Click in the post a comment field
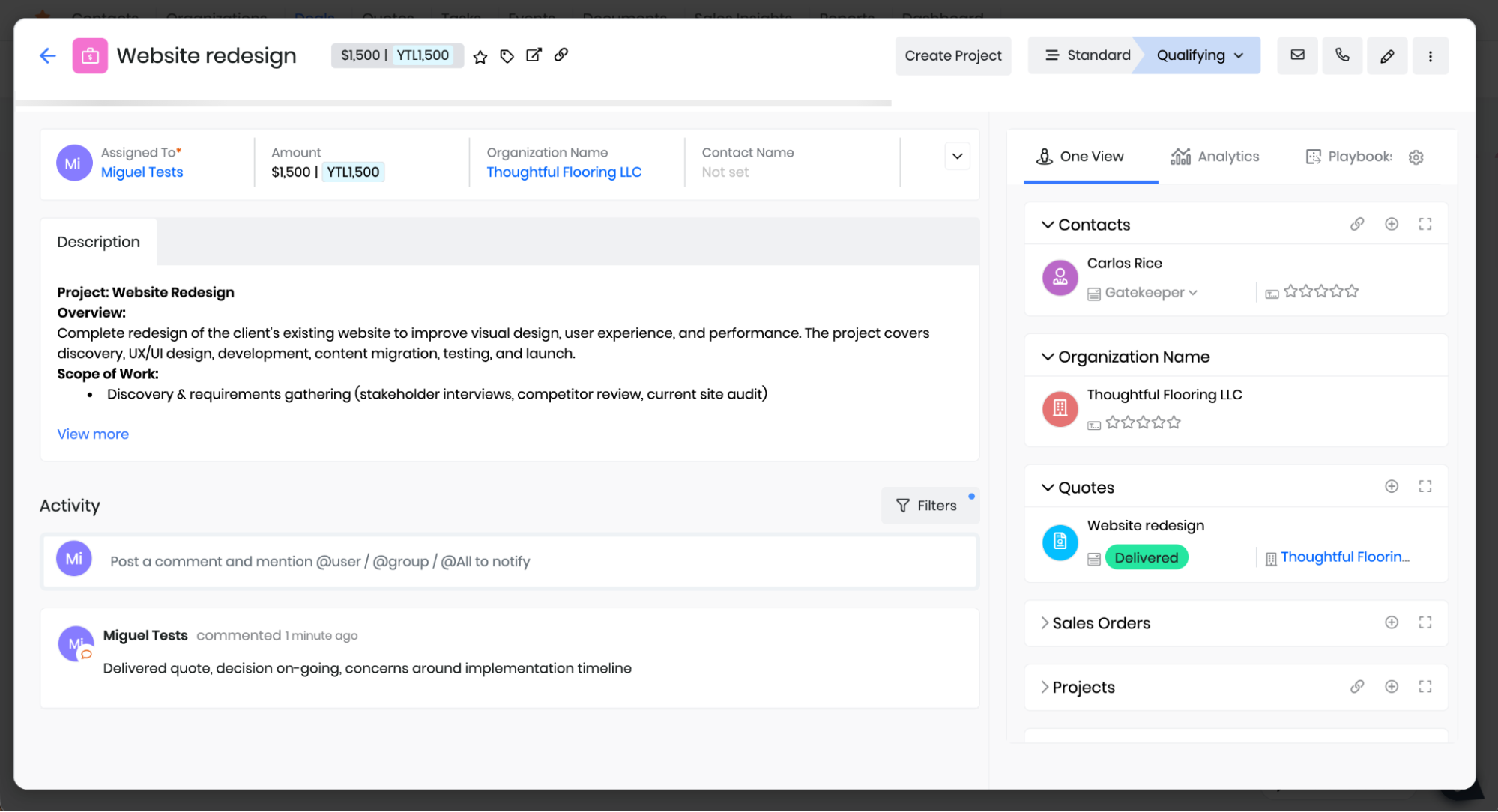 click(510, 562)
